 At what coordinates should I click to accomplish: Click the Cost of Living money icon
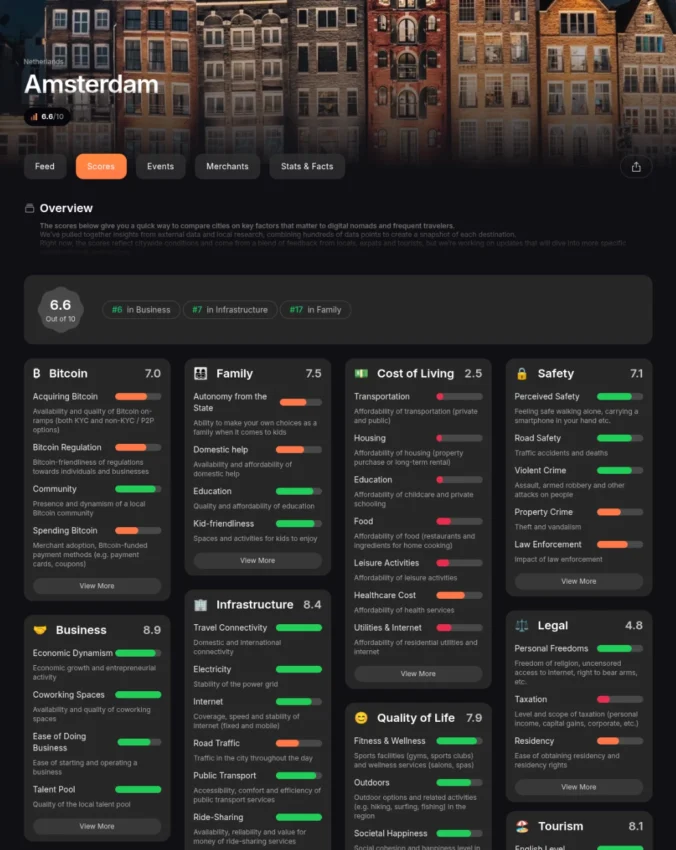coord(361,374)
